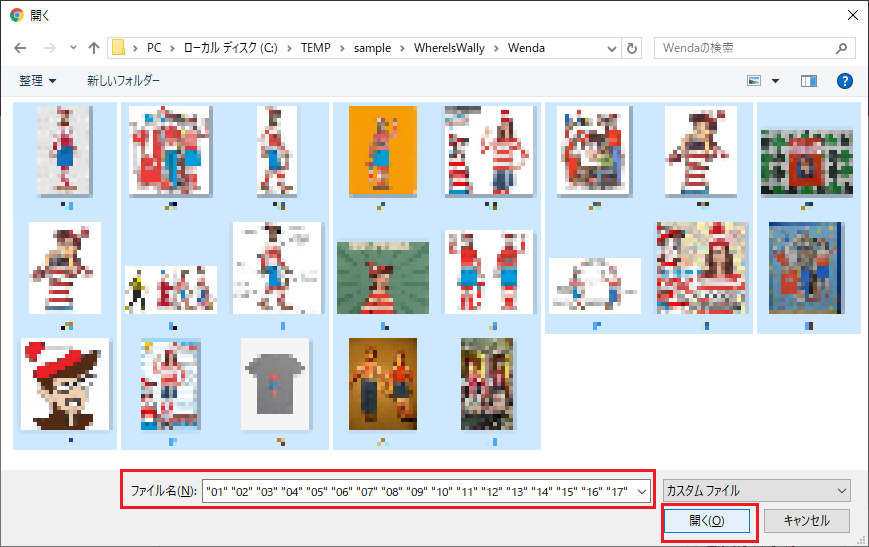Select the blue book cover thumbnail
The height and width of the screenshot is (547, 869).
pos(807,268)
